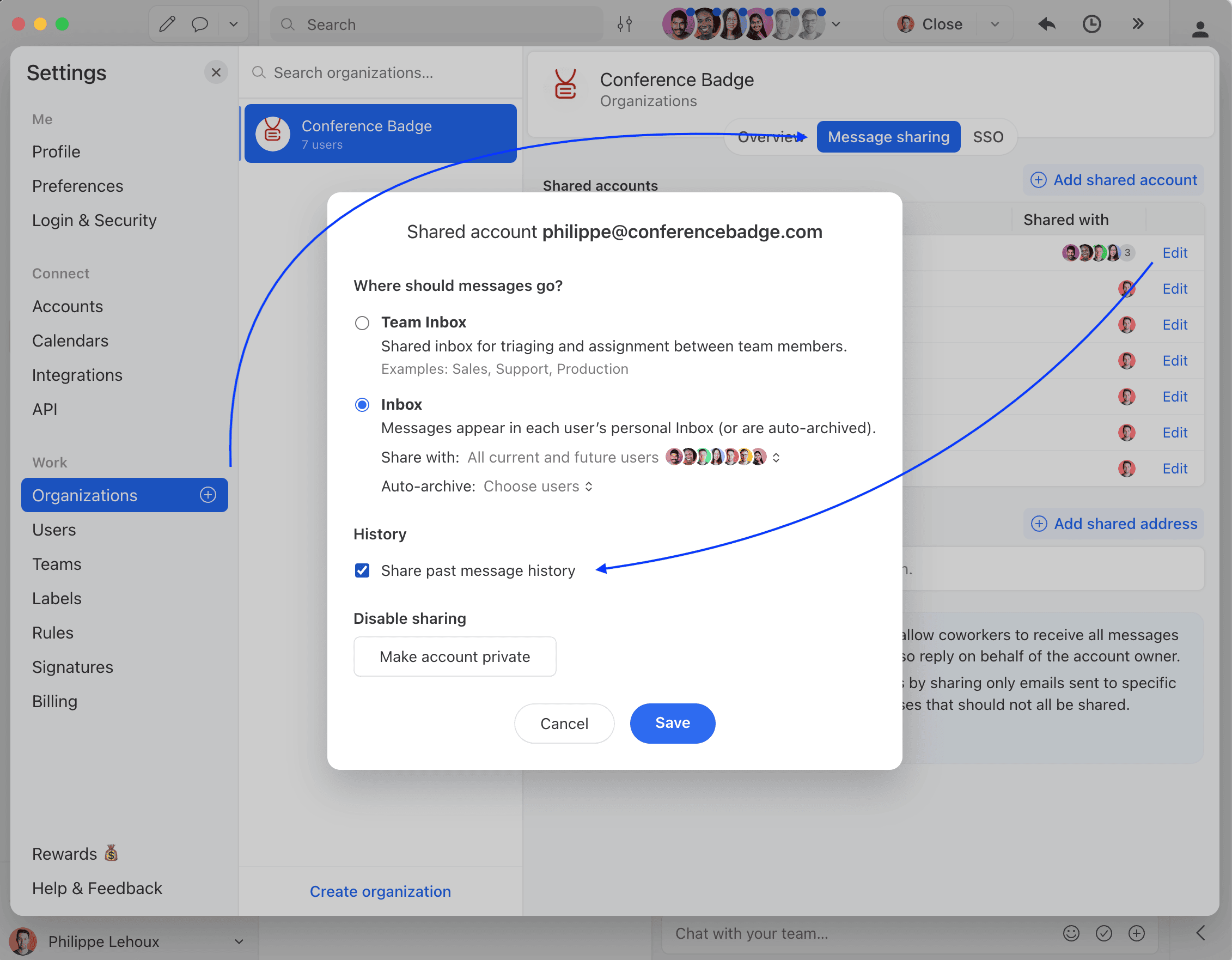The image size is (1232, 960).
Task: Click Make account private button
Action: pos(455,657)
